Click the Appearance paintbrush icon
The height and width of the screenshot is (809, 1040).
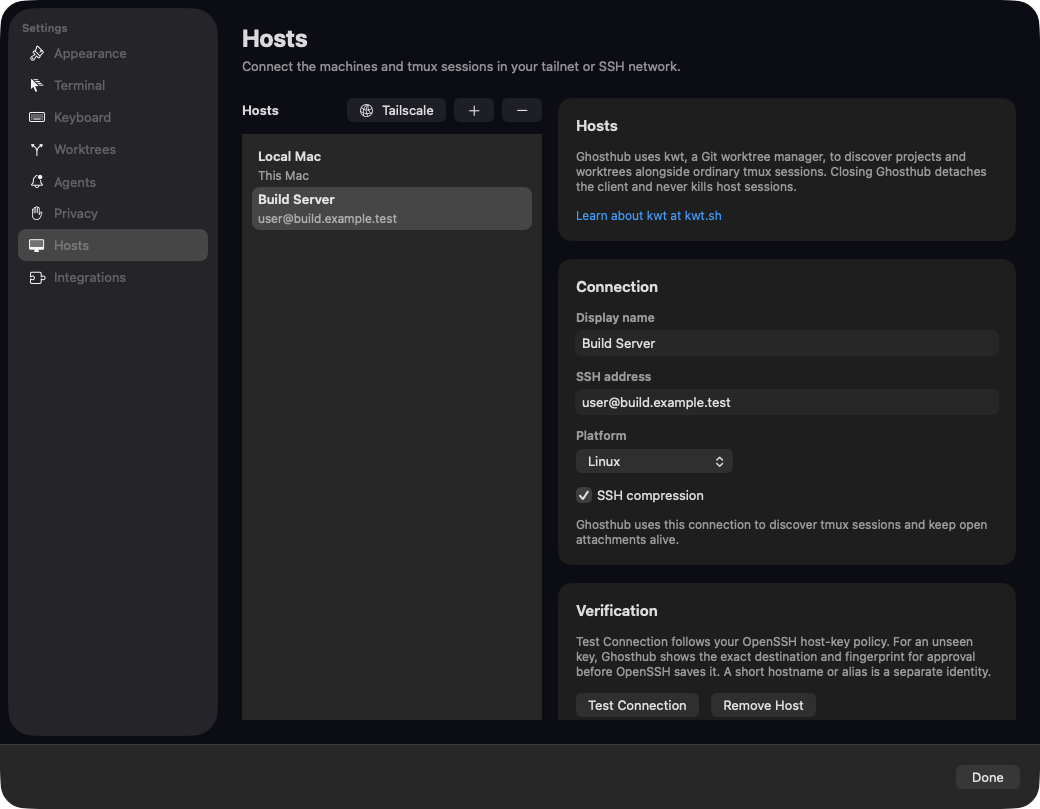(x=37, y=54)
